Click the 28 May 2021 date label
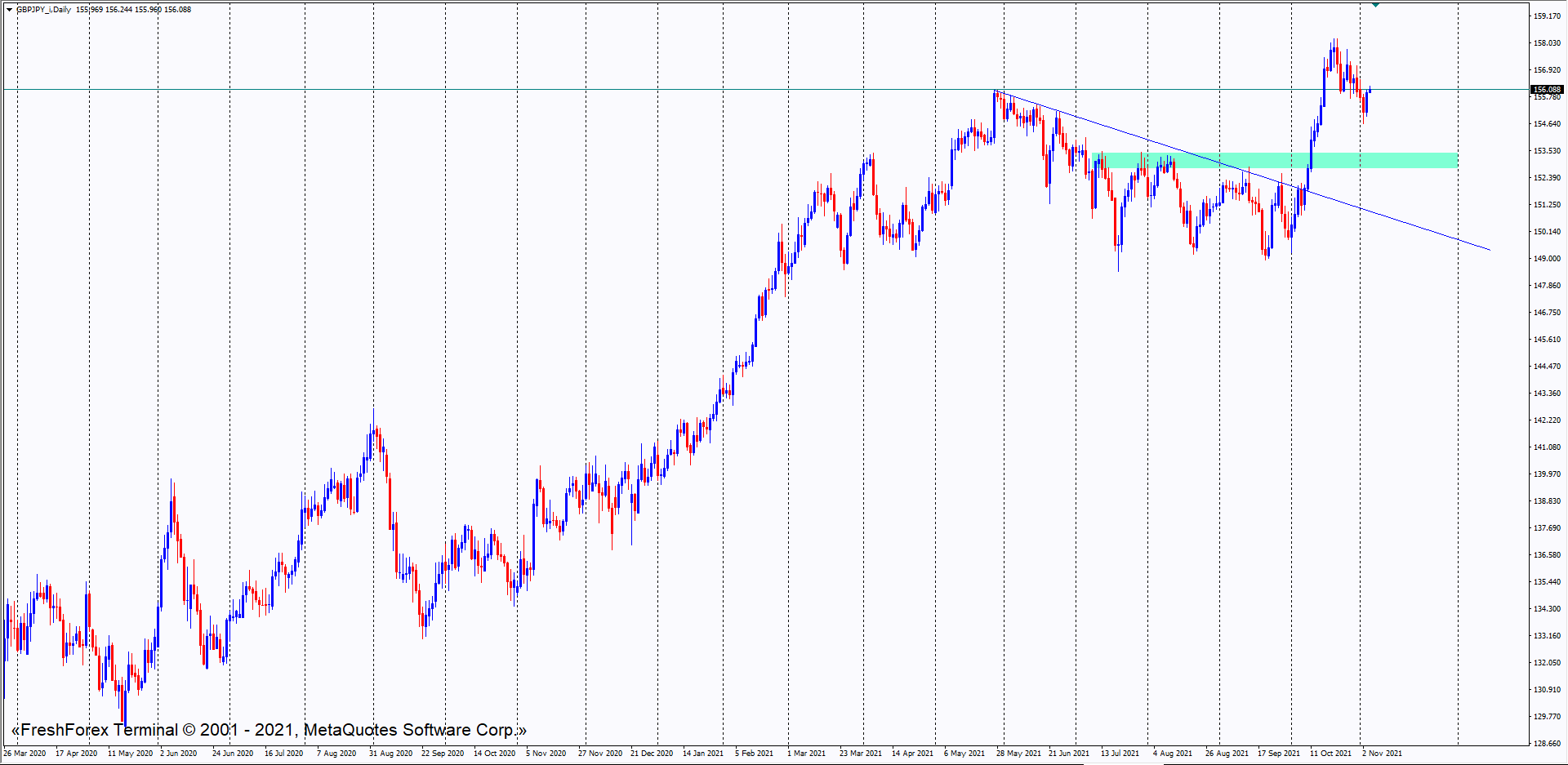 (1018, 754)
